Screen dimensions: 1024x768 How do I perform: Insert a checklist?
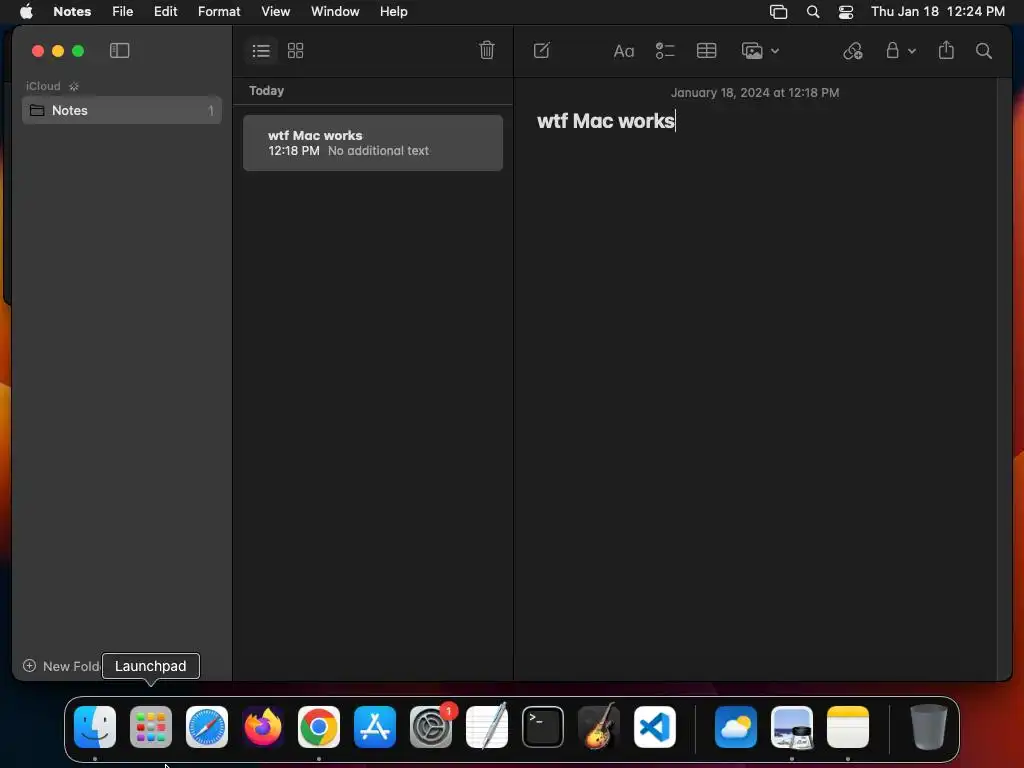coord(665,50)
